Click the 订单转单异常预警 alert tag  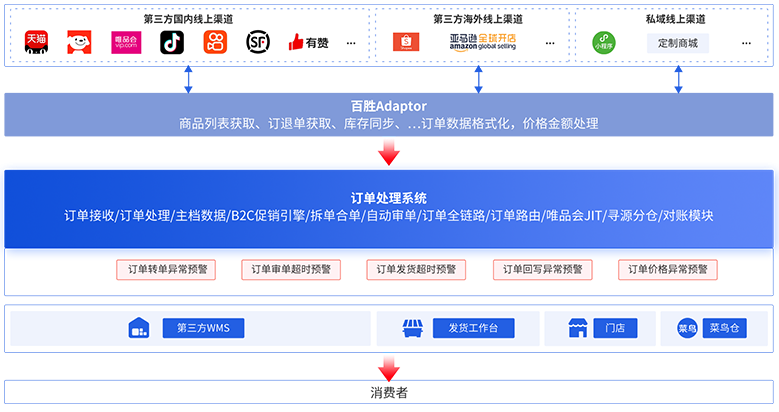coord(166,269)
